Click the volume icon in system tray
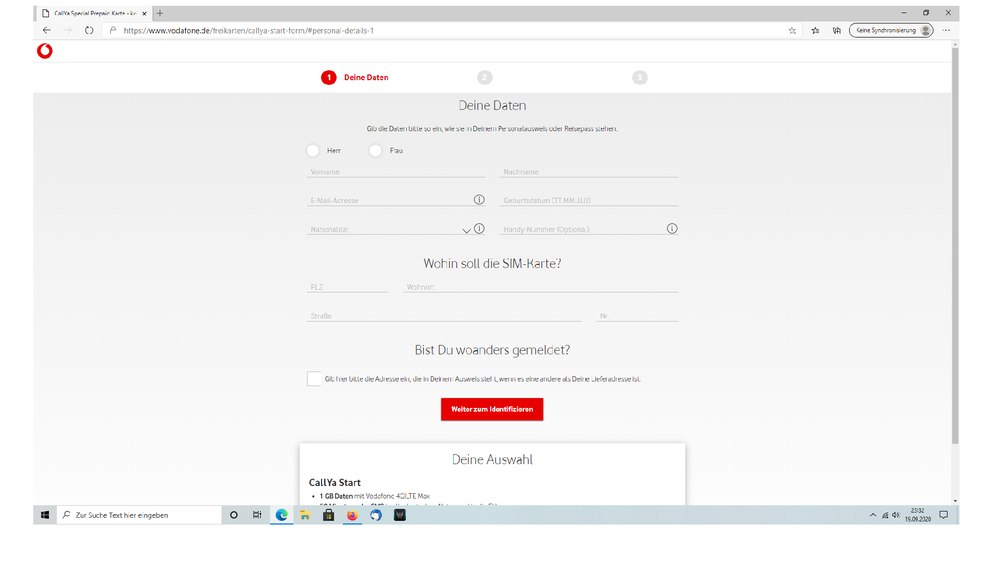This screenshot has width=999, height=562. click(896, 515)
